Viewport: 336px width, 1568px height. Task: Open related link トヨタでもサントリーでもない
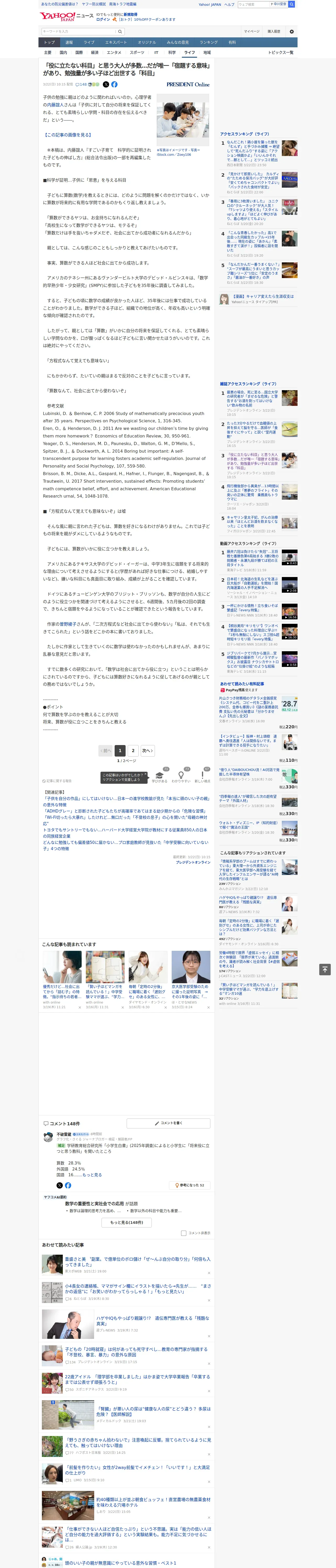coord(125,832)
